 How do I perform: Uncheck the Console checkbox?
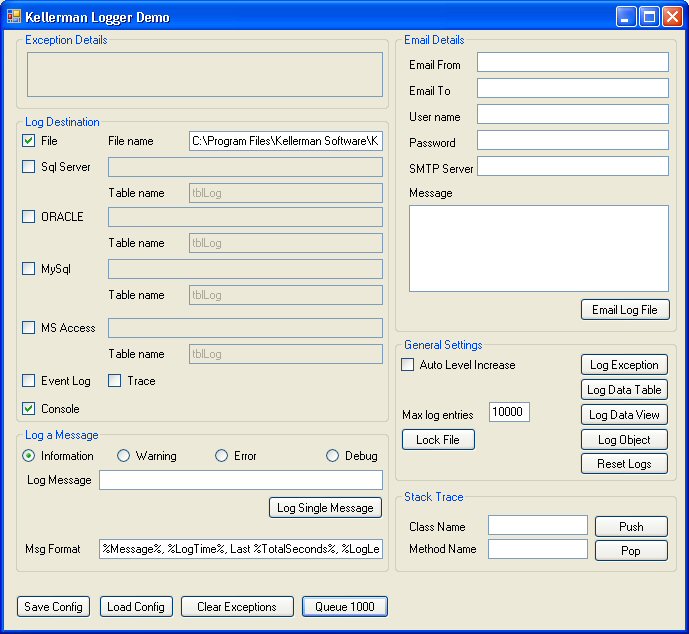29,409
